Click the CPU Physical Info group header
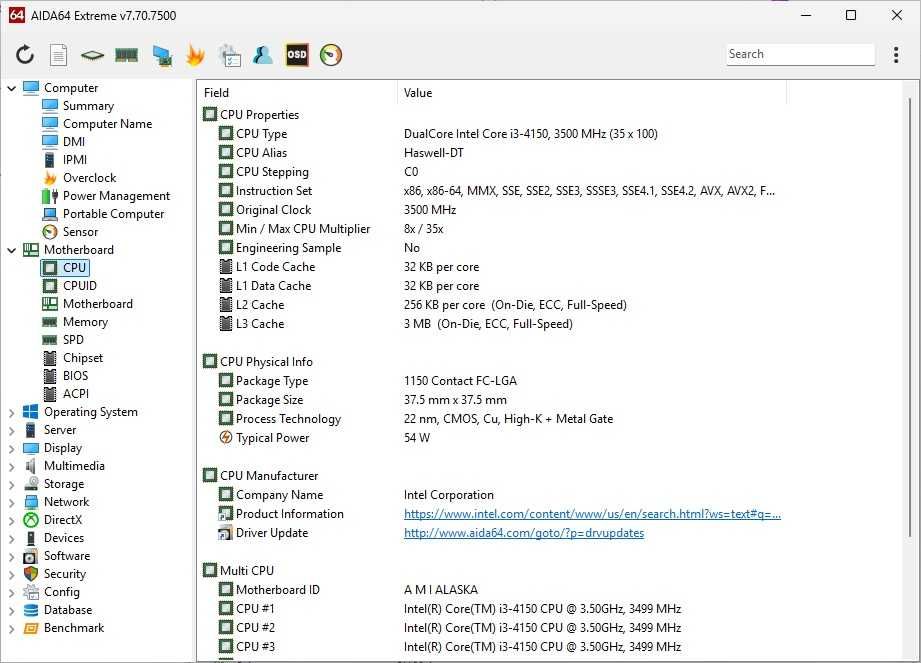 point(258,362)
